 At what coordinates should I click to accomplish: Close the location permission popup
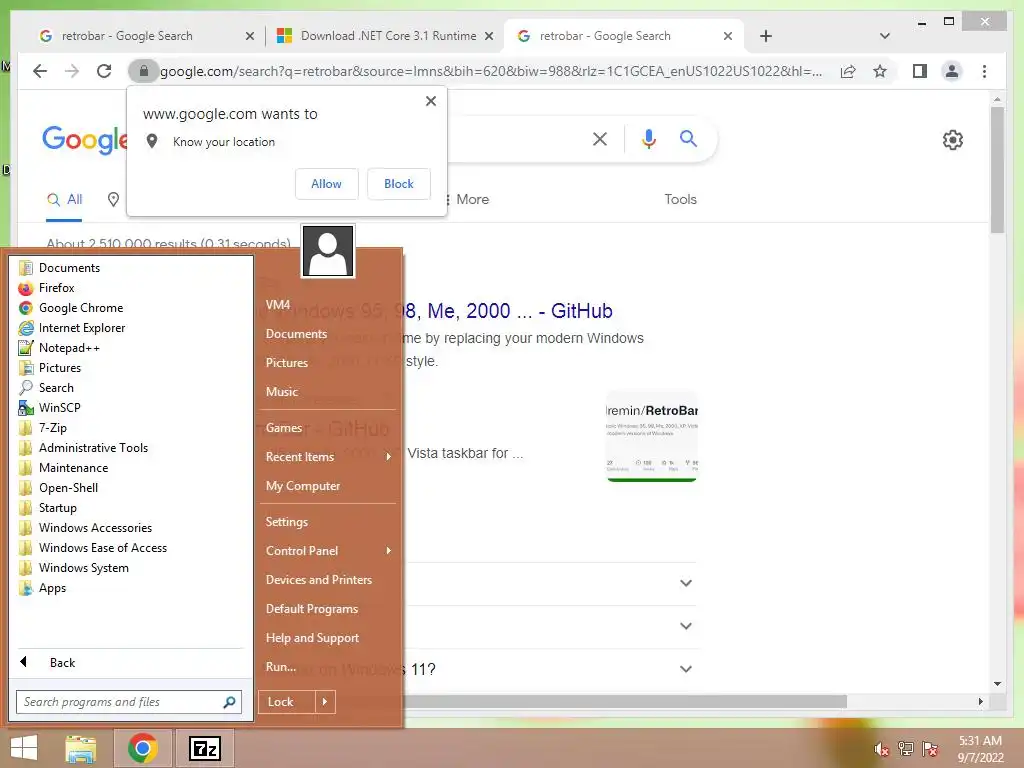(x=430, y=101)
